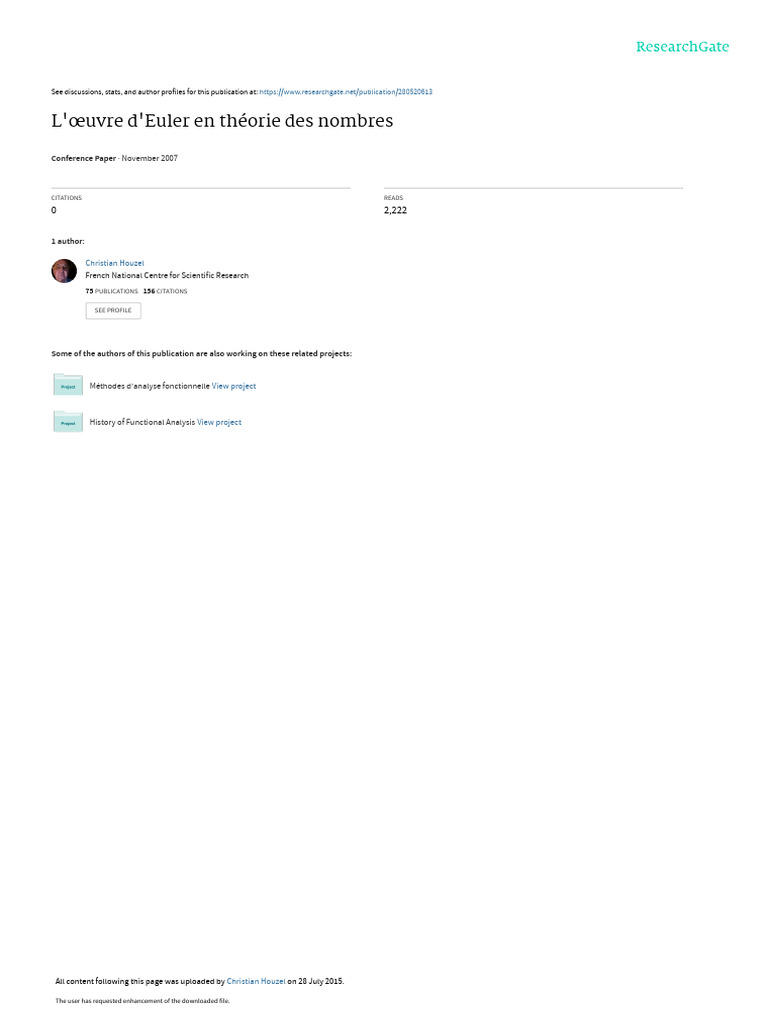The width and height of the screenshot is (768, 1024).
Task: Click the SEE PROFILE button
Action: 113,310
